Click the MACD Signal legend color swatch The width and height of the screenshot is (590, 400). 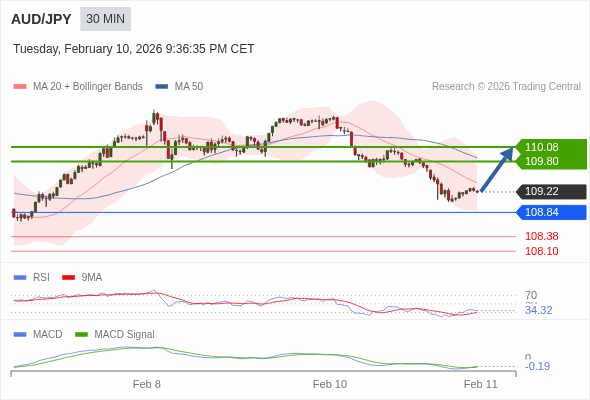point(81,335)
